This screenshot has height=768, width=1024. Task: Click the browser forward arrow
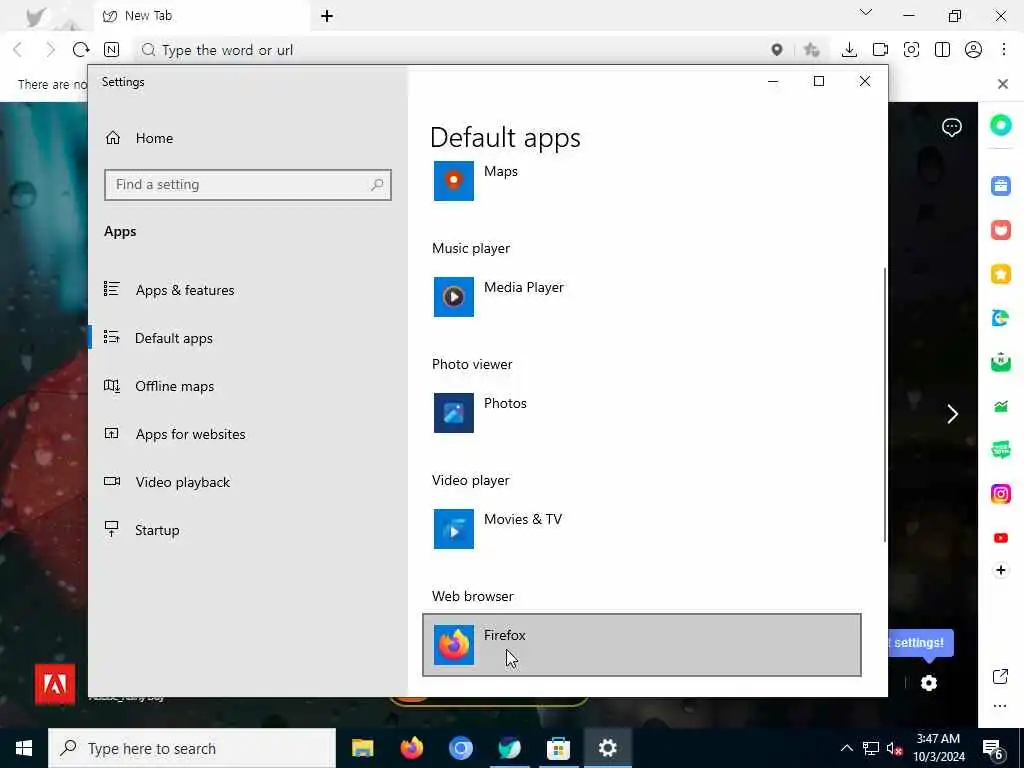(50, 50)
